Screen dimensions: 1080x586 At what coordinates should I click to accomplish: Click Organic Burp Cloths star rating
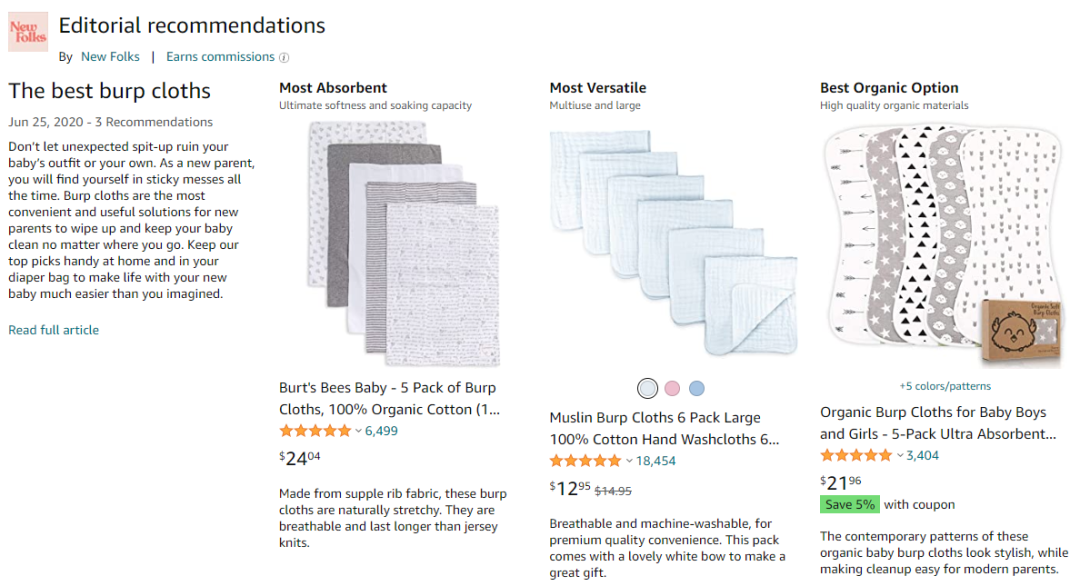(855, 456)
